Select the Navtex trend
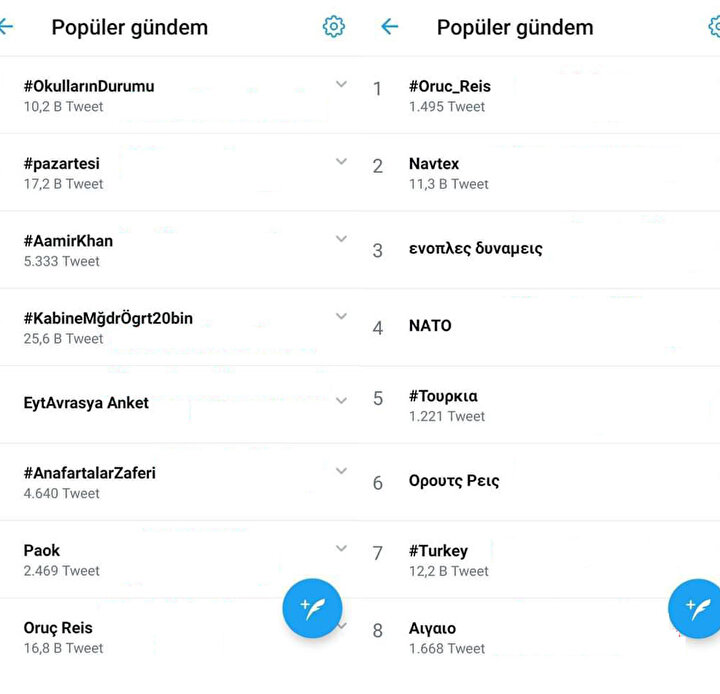This screenshot has height=694, width=720. click(448, 172)
